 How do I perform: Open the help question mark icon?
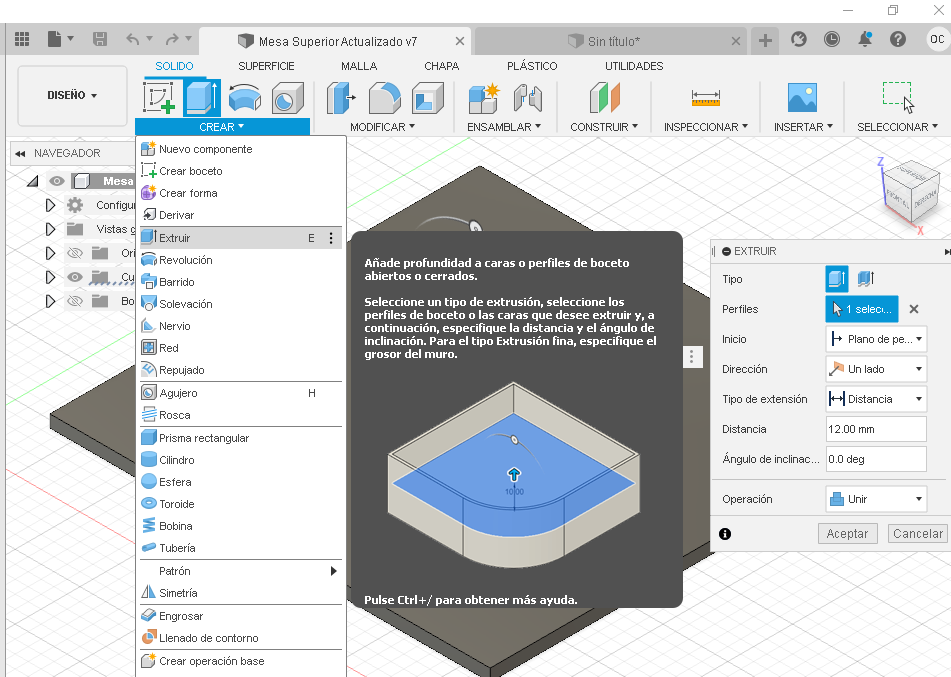coord(898,39)
